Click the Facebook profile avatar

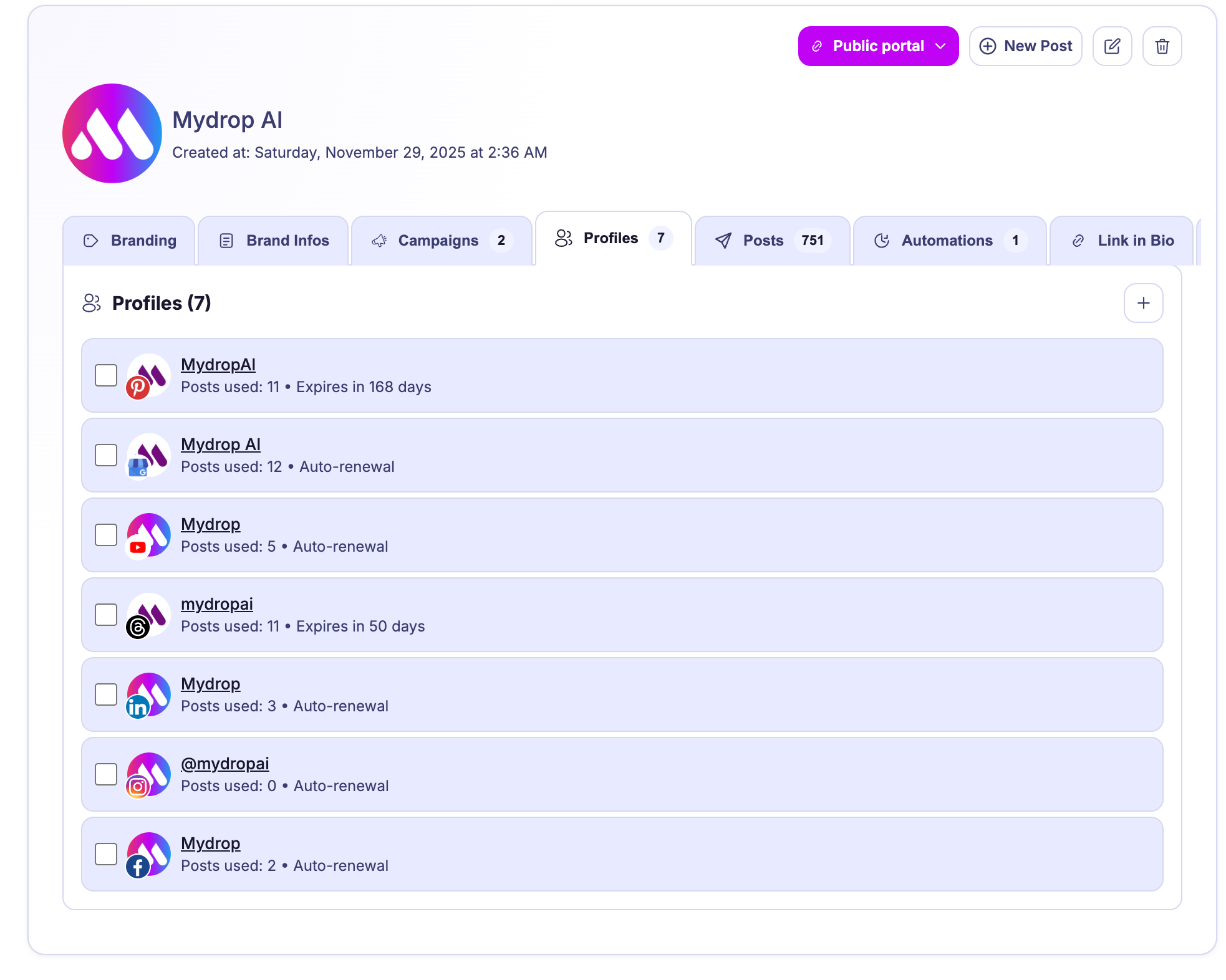tap(148, 855)
